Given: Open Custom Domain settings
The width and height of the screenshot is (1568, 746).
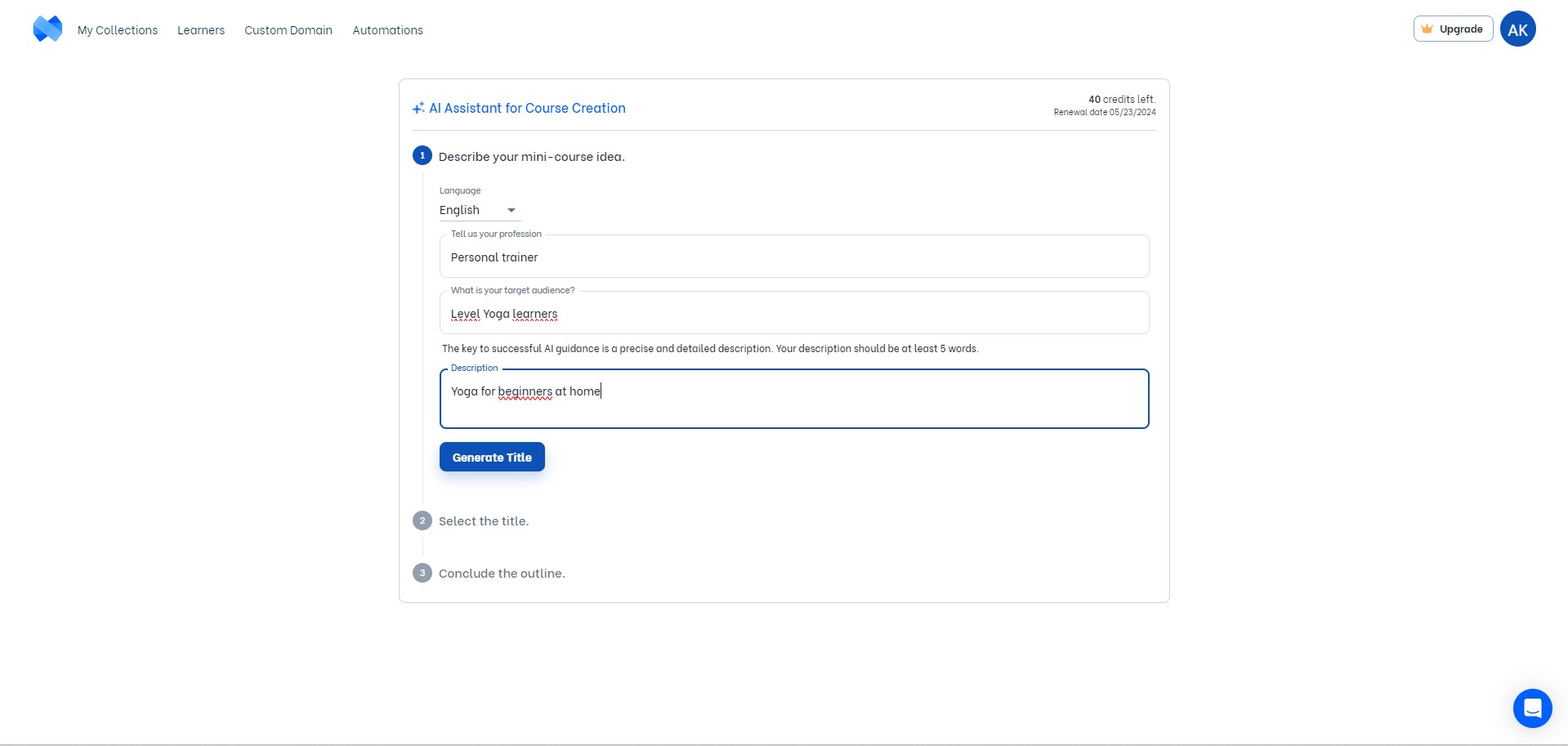Looking at the screenshot, I should [288, 30].
